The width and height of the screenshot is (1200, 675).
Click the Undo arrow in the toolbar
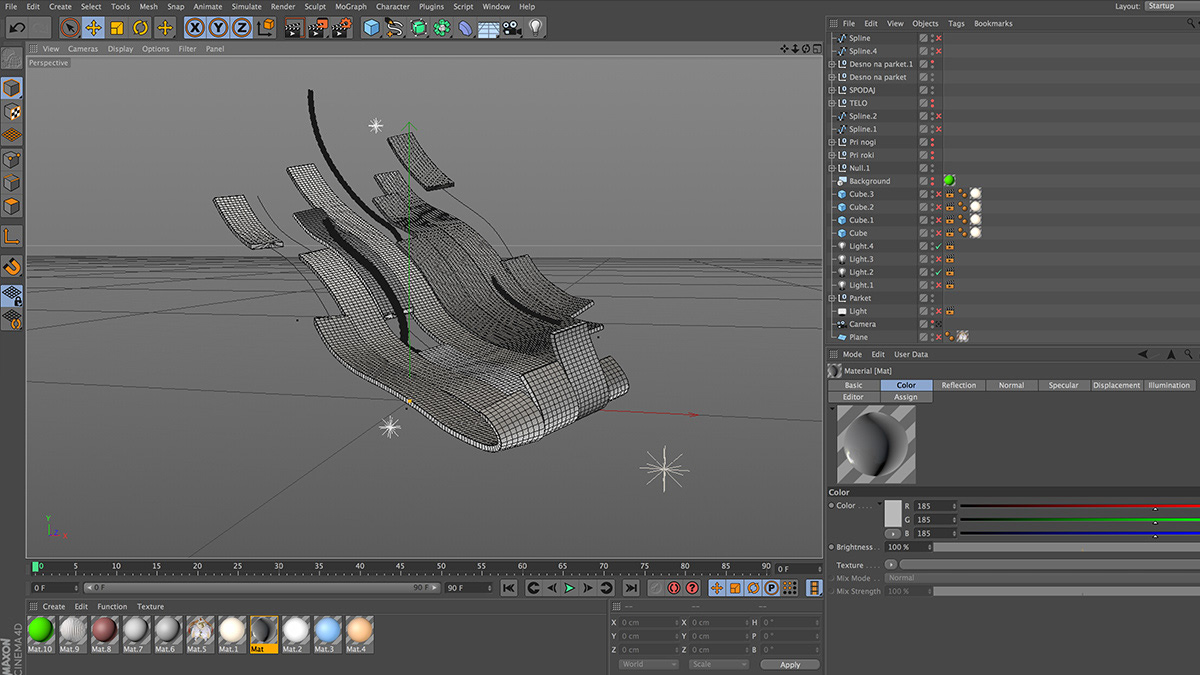pos(17,28)
